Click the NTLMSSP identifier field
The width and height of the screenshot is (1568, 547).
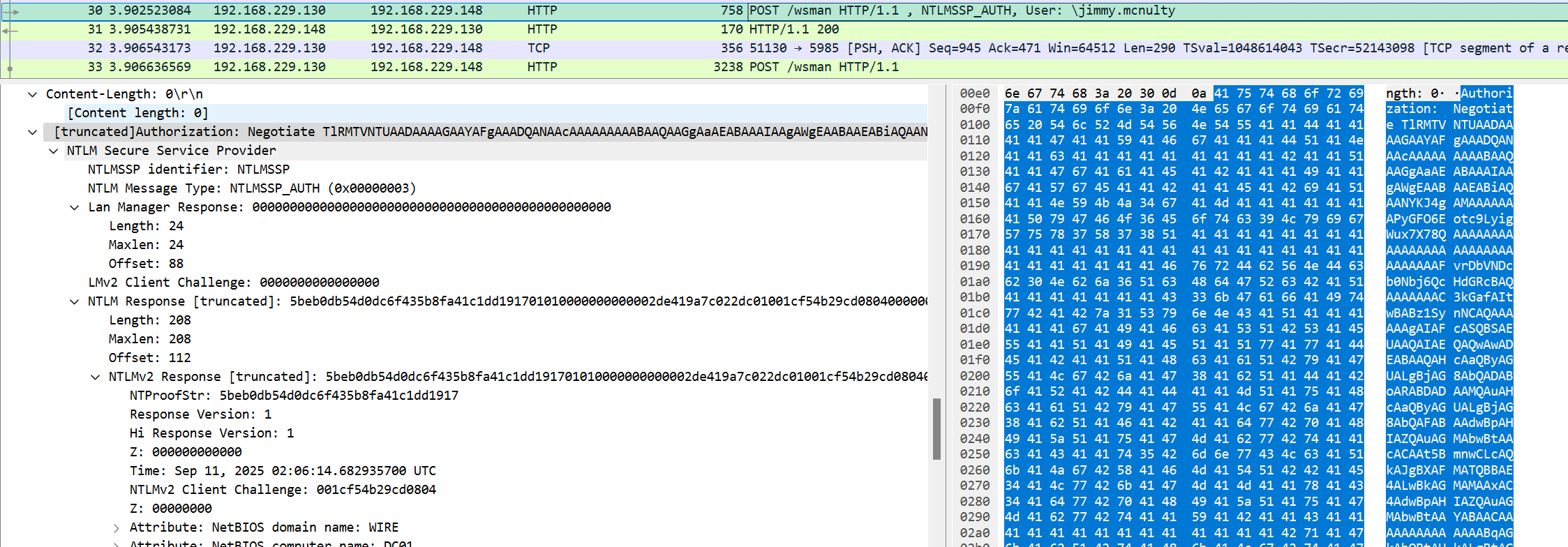(188, 170)
